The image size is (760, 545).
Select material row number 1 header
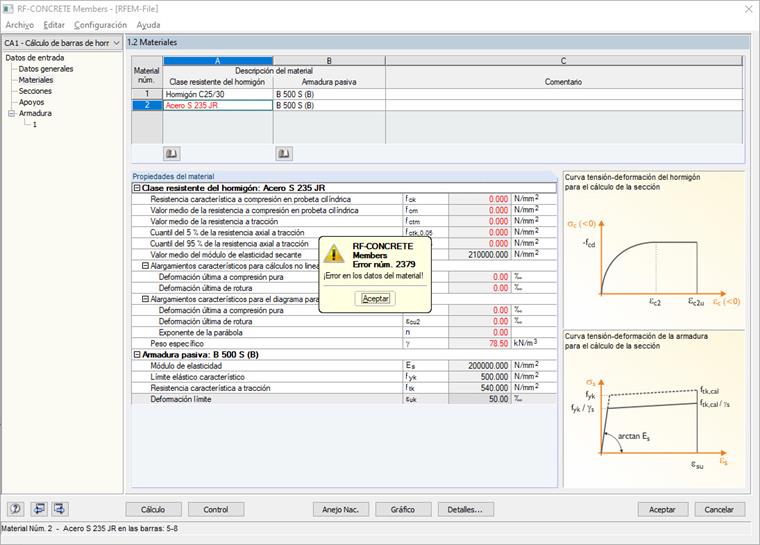click(147, 94)
